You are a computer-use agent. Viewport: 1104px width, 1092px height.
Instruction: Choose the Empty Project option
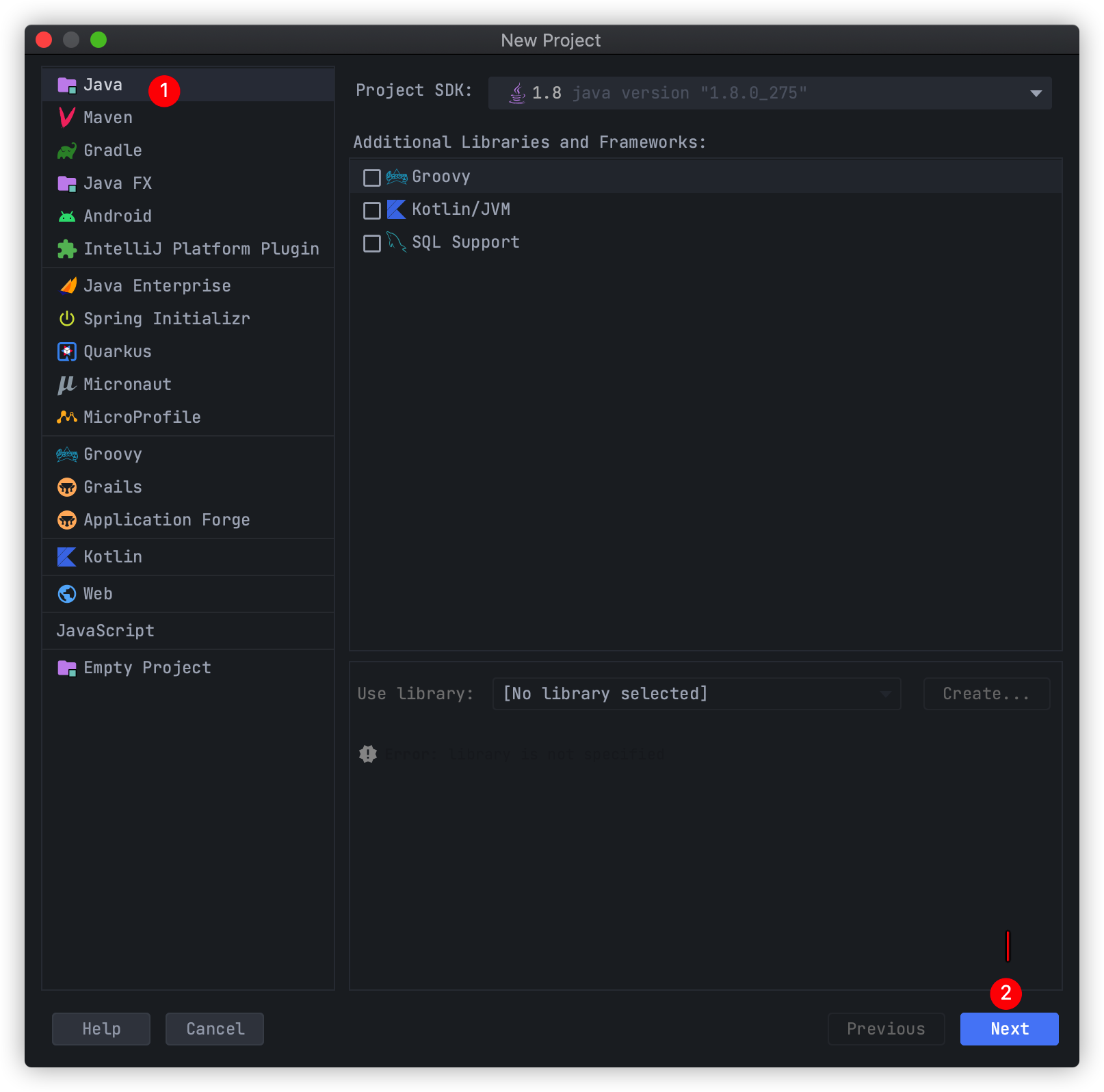click(146, 668)
